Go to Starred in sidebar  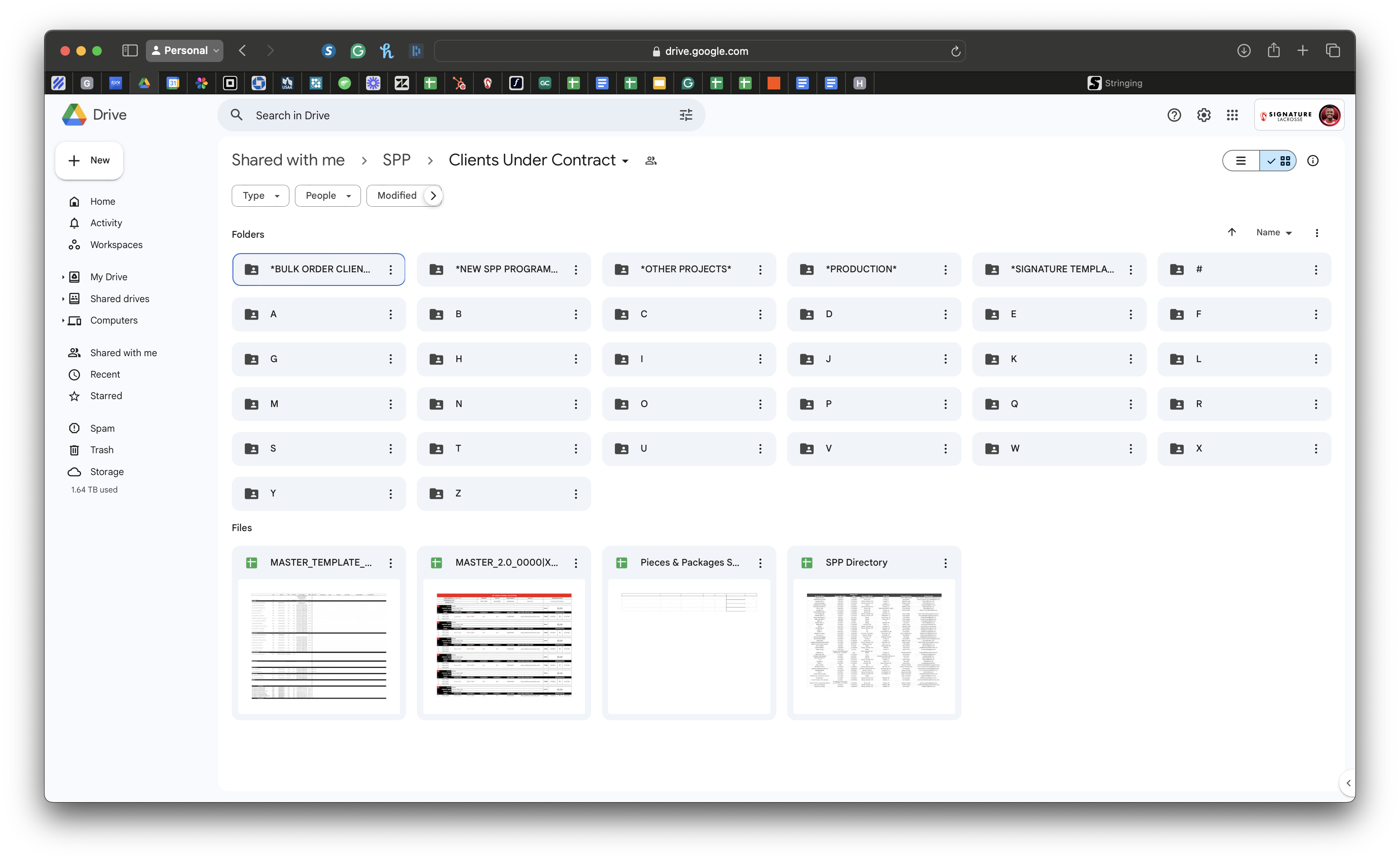pyautogui.click(x=106, y=396)
